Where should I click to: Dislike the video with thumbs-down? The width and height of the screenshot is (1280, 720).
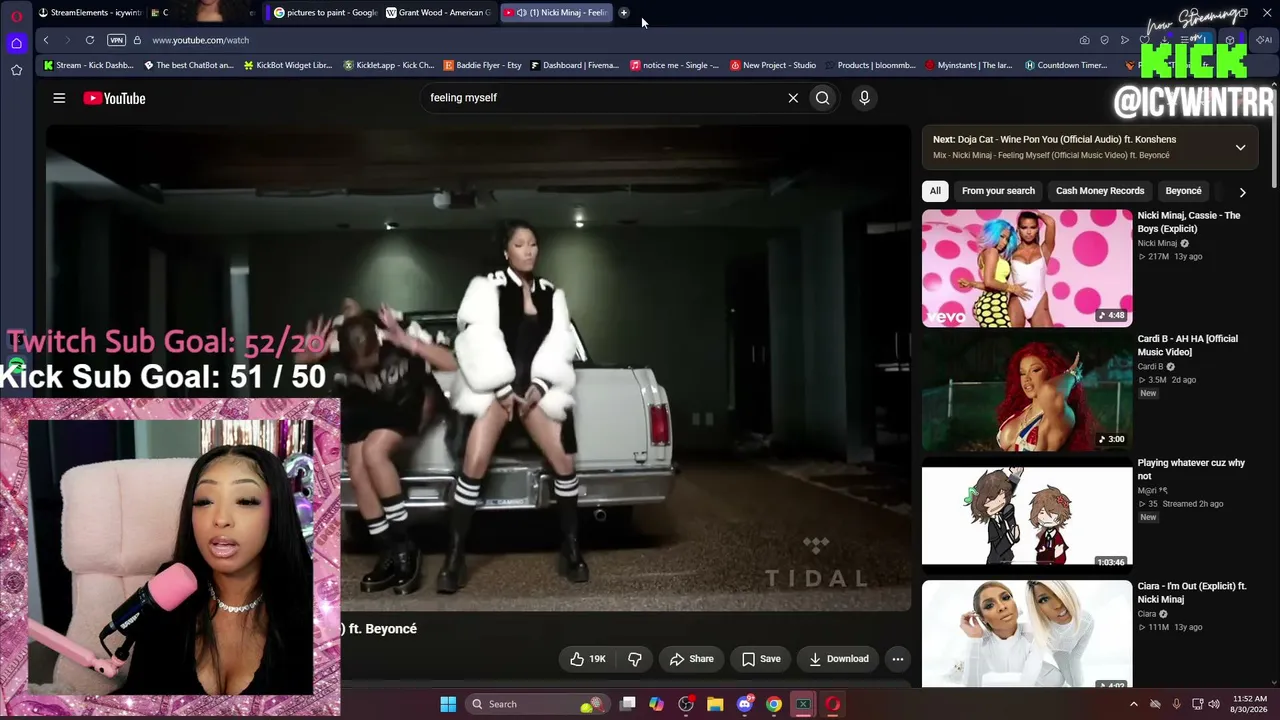[x=635, y=659]
